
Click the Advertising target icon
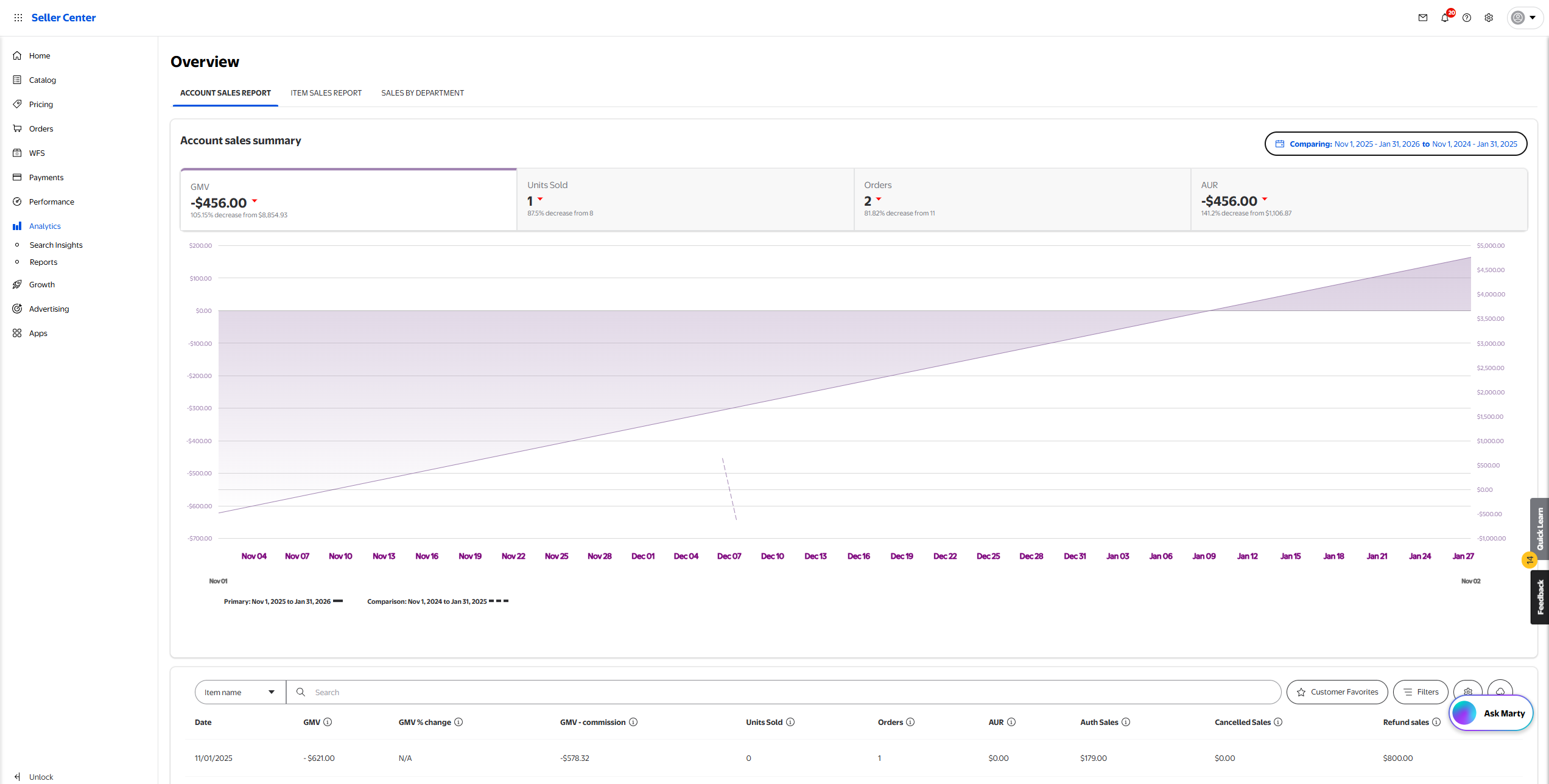coord(17,309)
